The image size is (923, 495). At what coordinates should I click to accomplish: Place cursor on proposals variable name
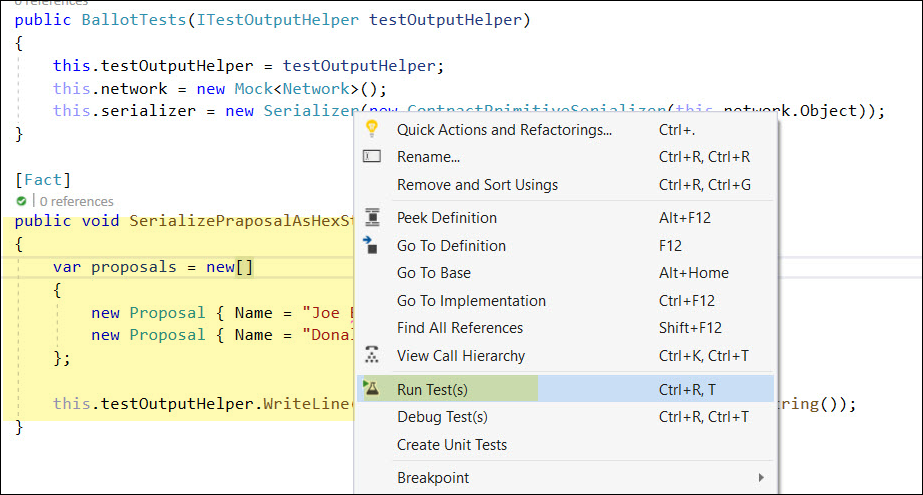click(x=134, y=266)
